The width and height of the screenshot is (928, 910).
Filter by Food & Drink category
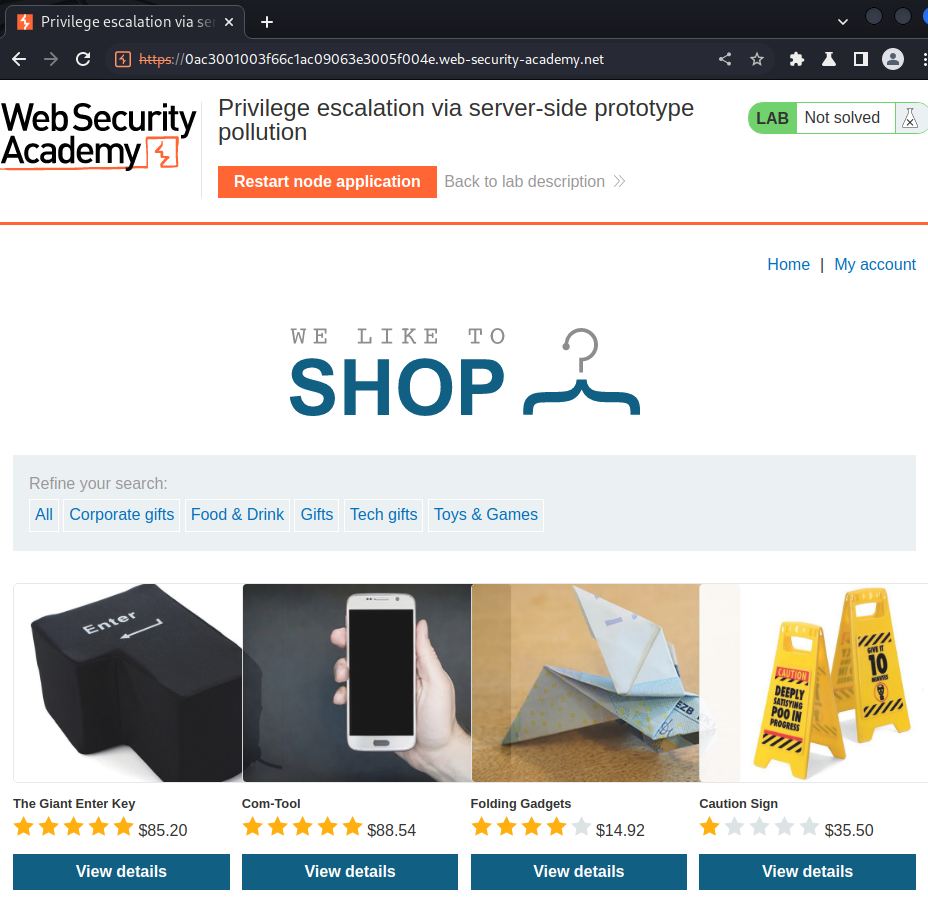coord(237,515)
